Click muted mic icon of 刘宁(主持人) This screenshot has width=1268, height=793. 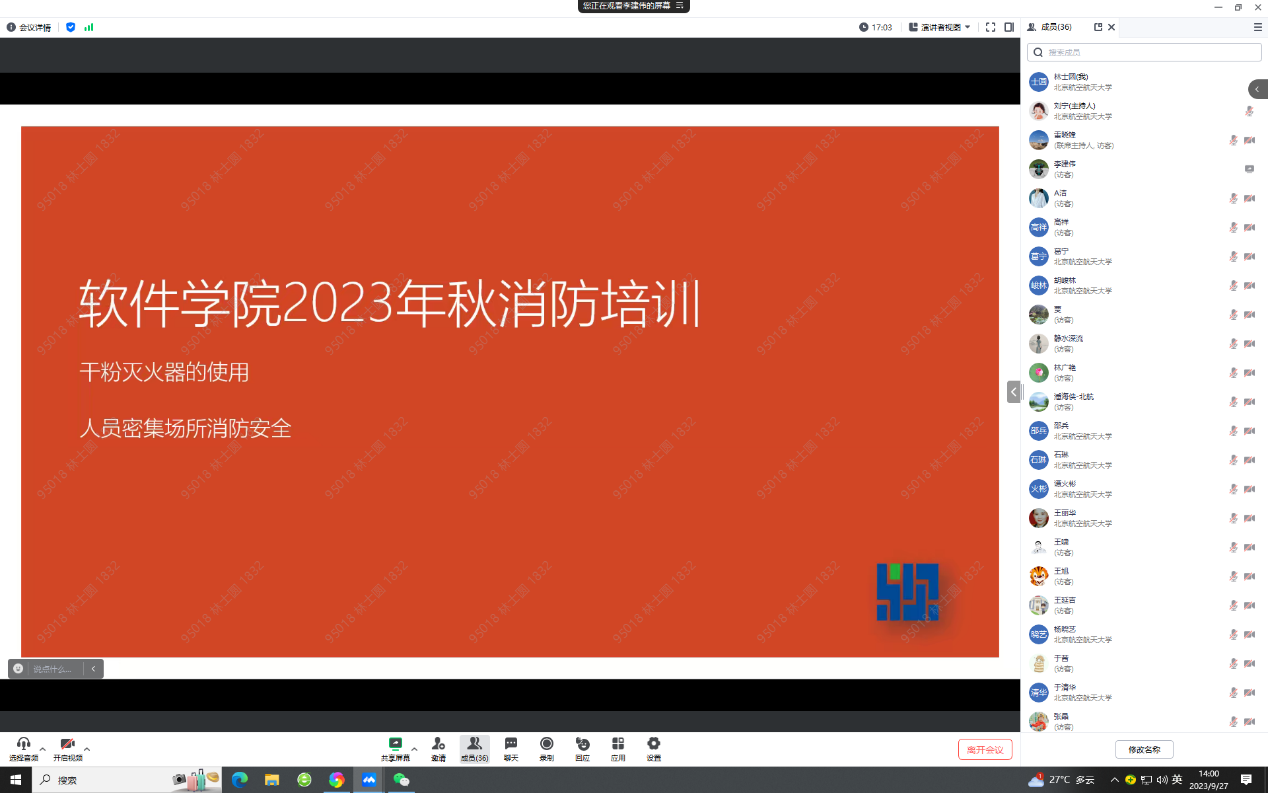(1249, 111)
